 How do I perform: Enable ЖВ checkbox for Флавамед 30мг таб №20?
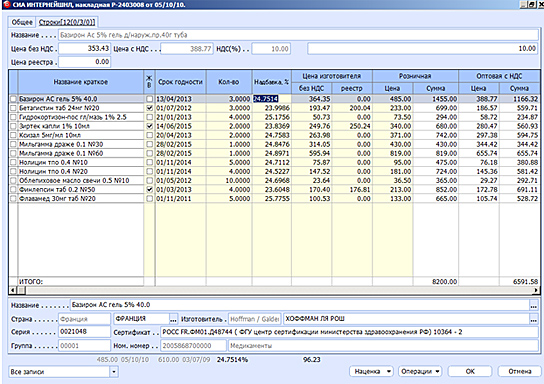click(149, 198)
